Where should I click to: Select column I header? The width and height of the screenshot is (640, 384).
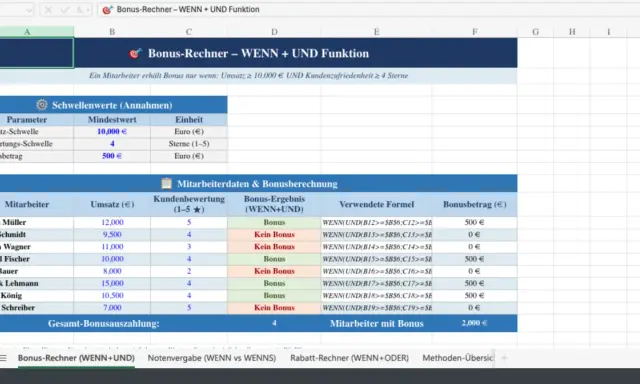(608, 32)
